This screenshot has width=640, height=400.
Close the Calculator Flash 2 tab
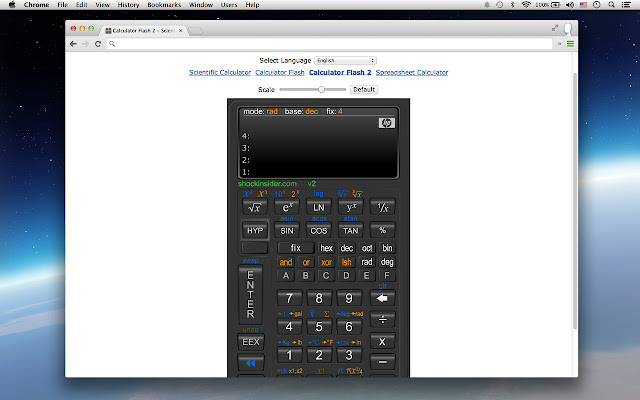(181, 31)
